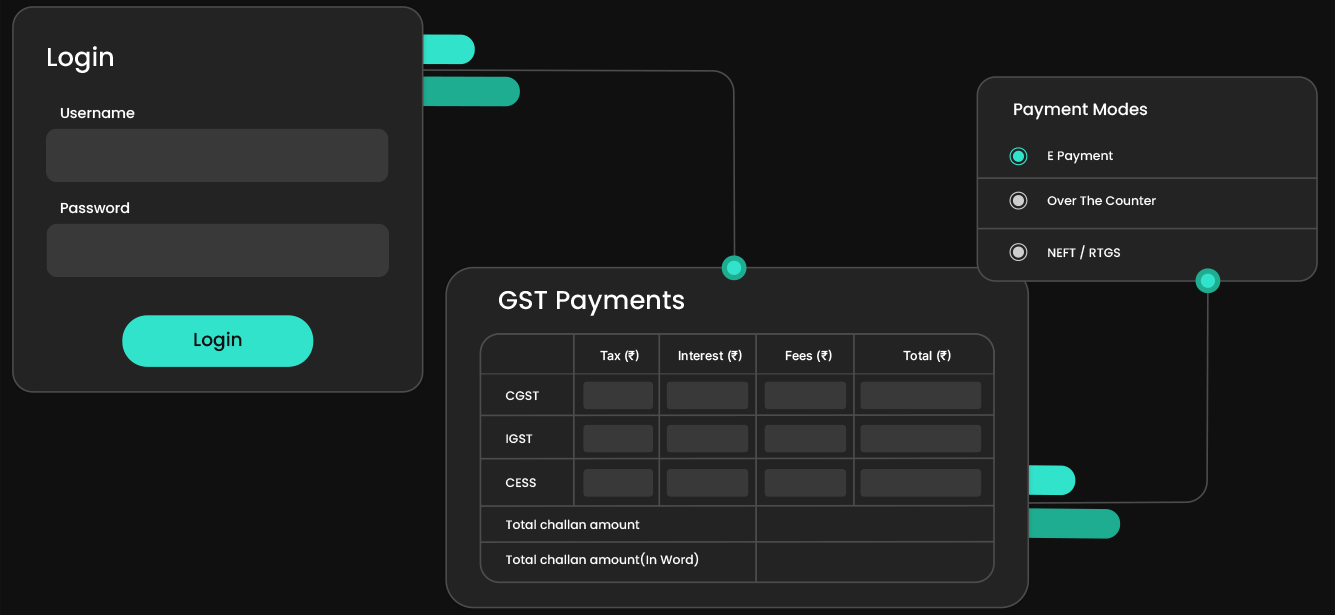Click the IGST Total input cell
The width and height of the screenshot is (1335, 615).
tap(922, 438)
